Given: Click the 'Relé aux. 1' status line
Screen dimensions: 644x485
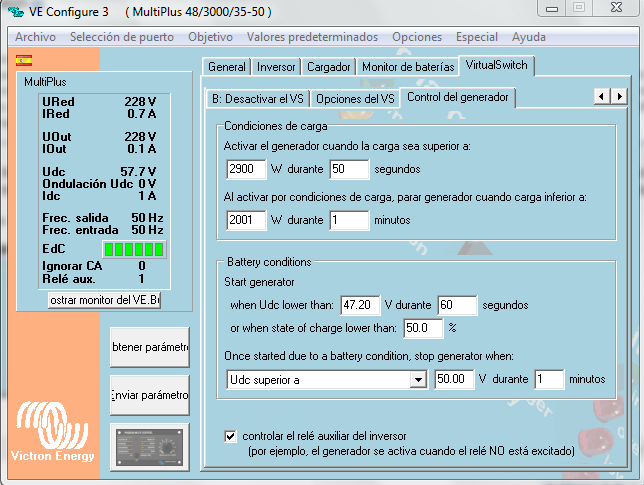Looking at the screenshot, I should pyautogui.click(x=94, y=279).
